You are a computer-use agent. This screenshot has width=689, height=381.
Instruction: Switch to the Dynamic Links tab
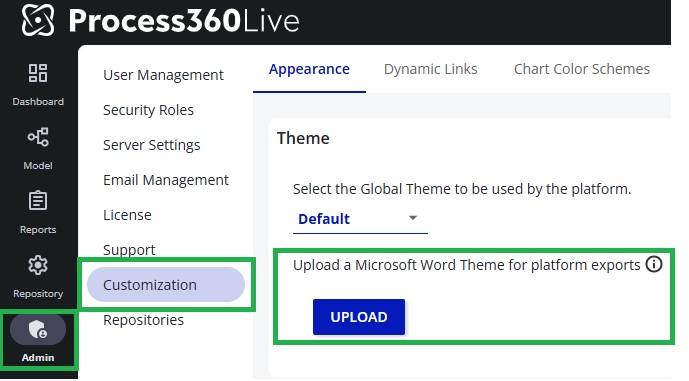431,69
